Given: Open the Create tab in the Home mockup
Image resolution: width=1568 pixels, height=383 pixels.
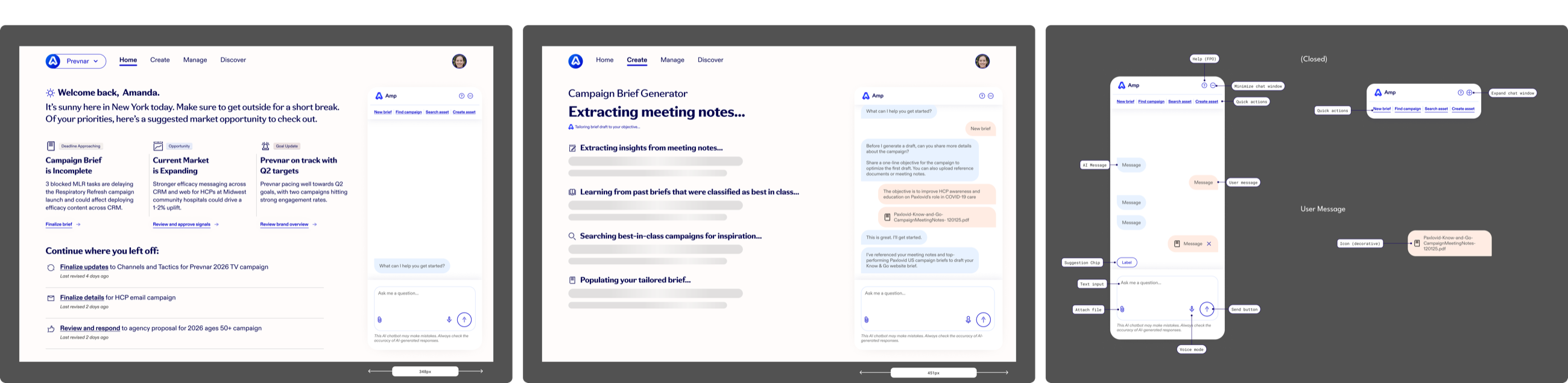Looking at the screenshot, I should coord(160,60).
